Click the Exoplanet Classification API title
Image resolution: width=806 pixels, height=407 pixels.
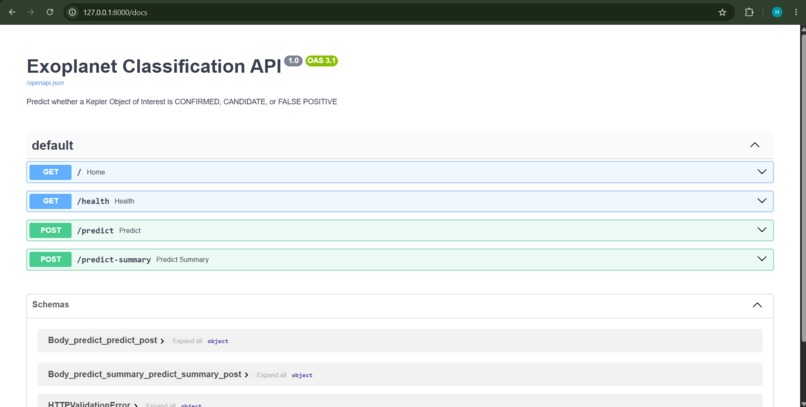point(154,66)
